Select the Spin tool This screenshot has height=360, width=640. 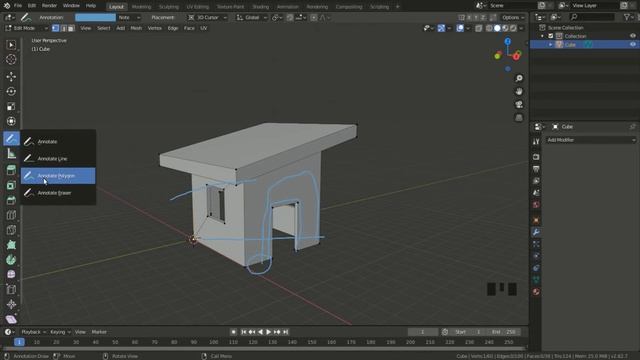pos(11,260)
